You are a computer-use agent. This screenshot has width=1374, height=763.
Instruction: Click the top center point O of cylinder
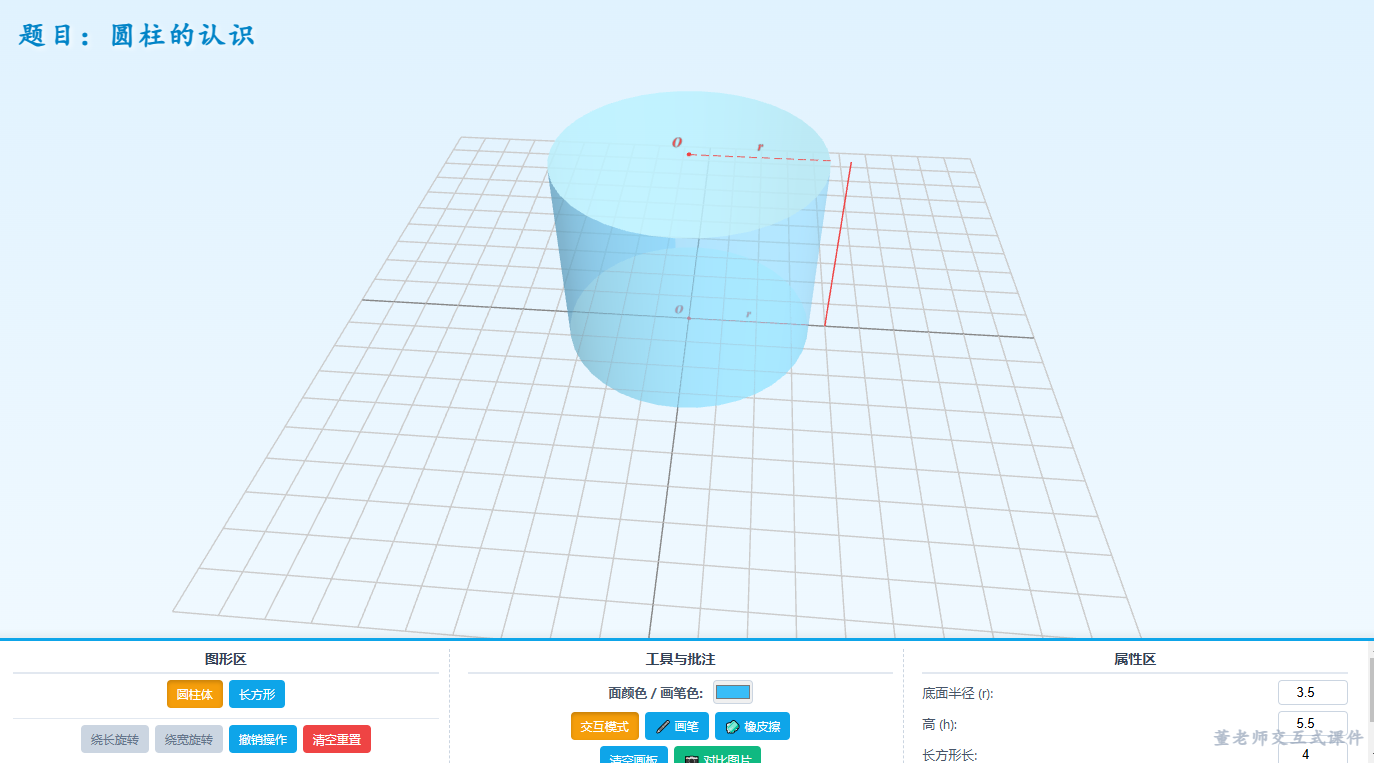point(689,154)
